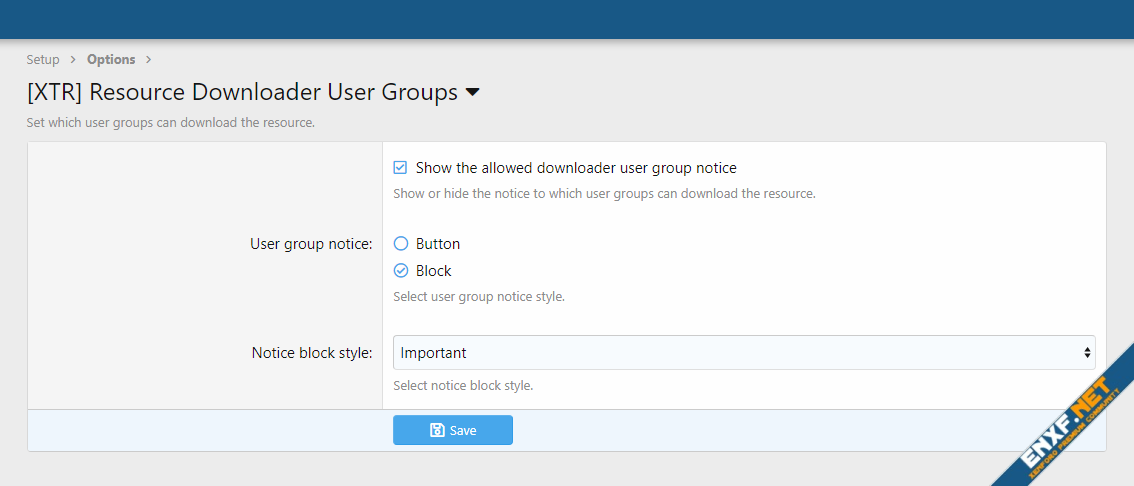The height and width of the screenshot is (486, 1134).
Task: Click the "Notice block style:" field label
Action: coord(312,353)
